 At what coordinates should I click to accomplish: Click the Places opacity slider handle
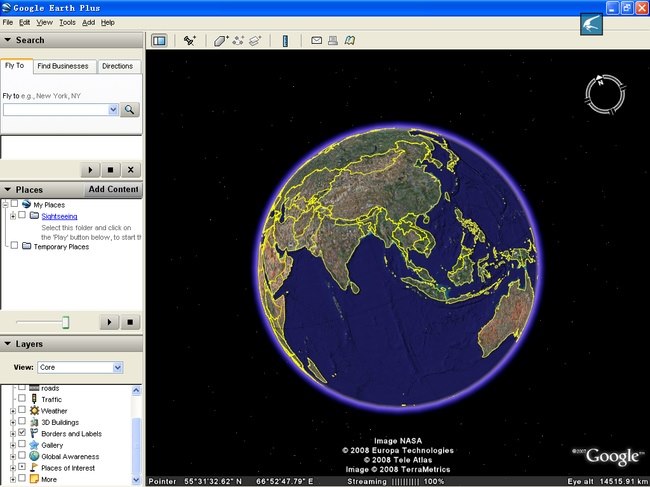[x=65, y=322]
